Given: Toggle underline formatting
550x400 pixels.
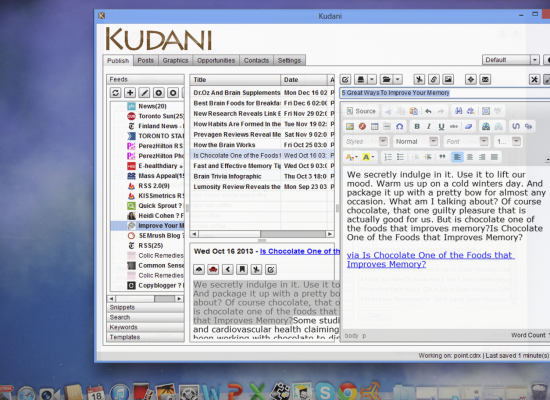Looking at the screenshot, I should (441, 126).
